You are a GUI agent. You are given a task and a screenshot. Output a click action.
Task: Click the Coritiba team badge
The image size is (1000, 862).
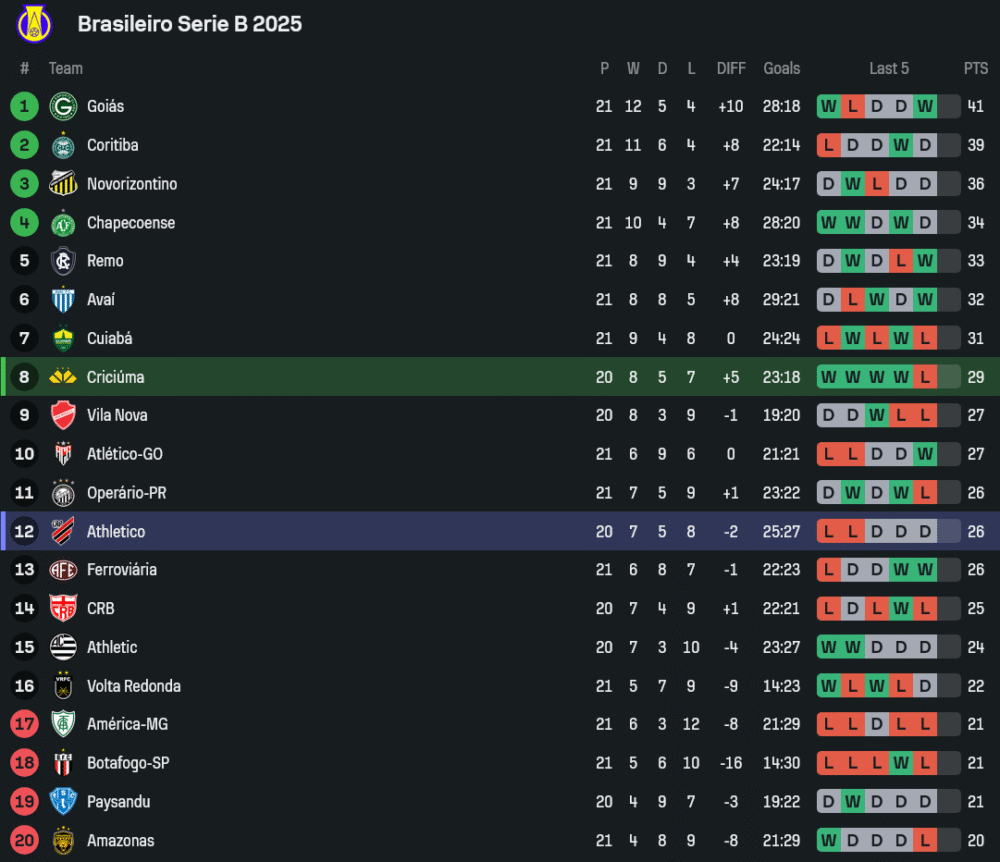63,145
